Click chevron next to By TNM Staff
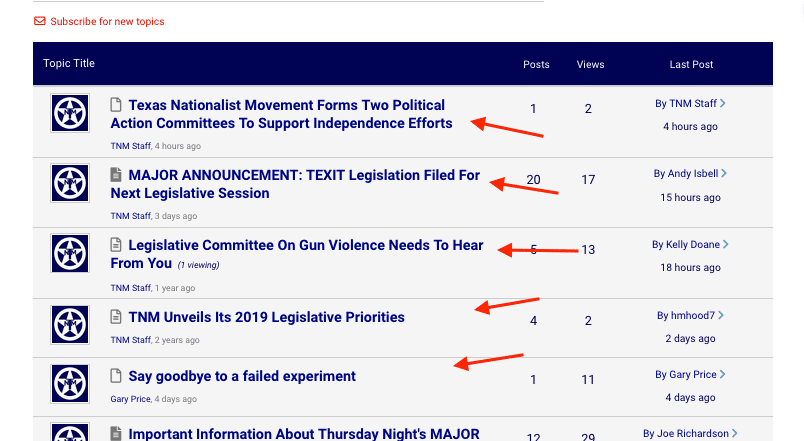 coord(722,103)
